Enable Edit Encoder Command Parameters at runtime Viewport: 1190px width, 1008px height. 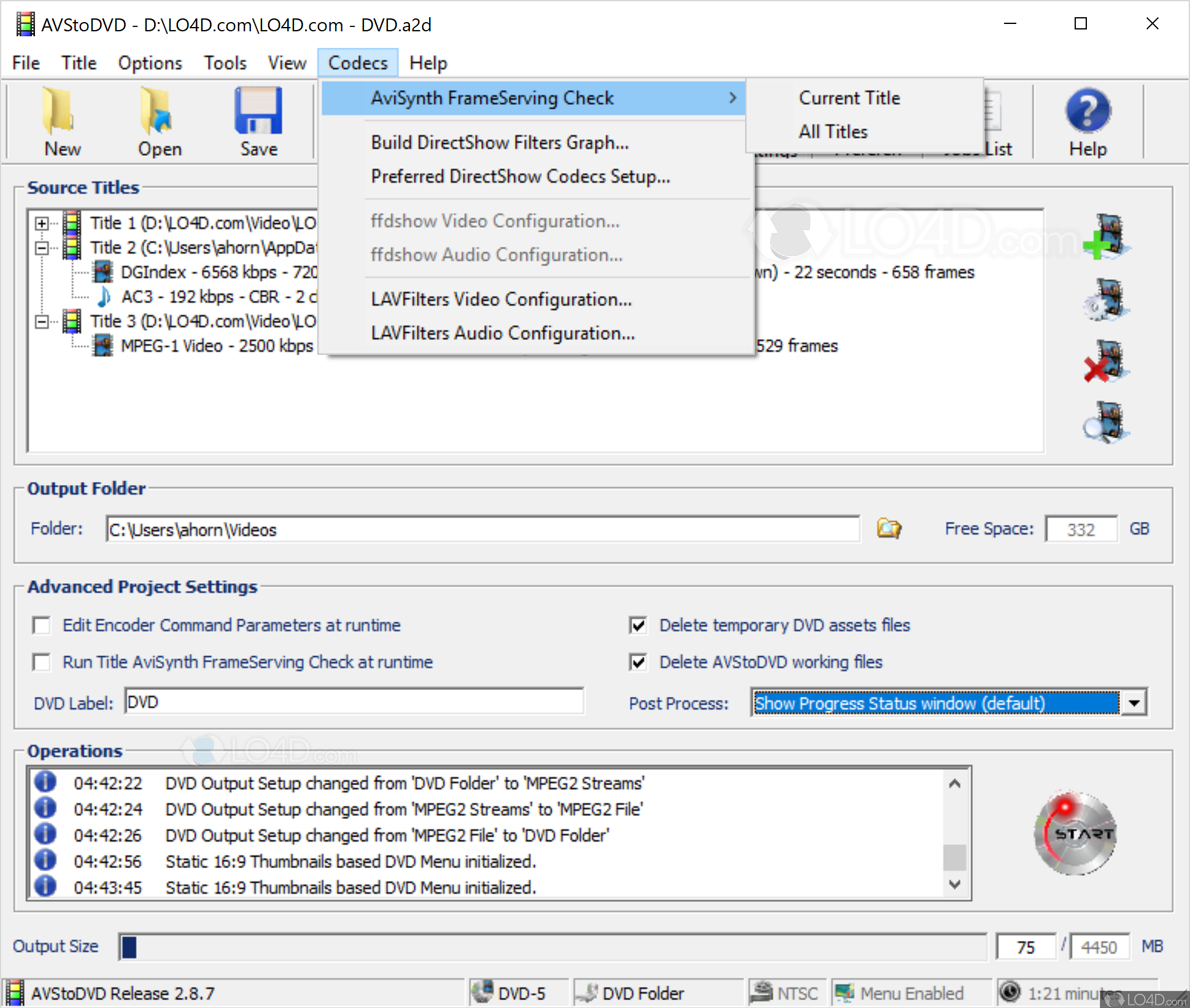(x=42, y=626)
